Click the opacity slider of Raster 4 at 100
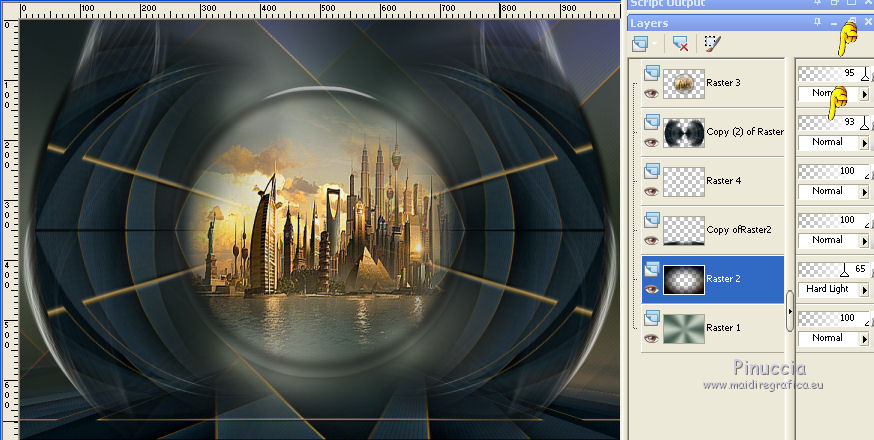 pos(833,172)
